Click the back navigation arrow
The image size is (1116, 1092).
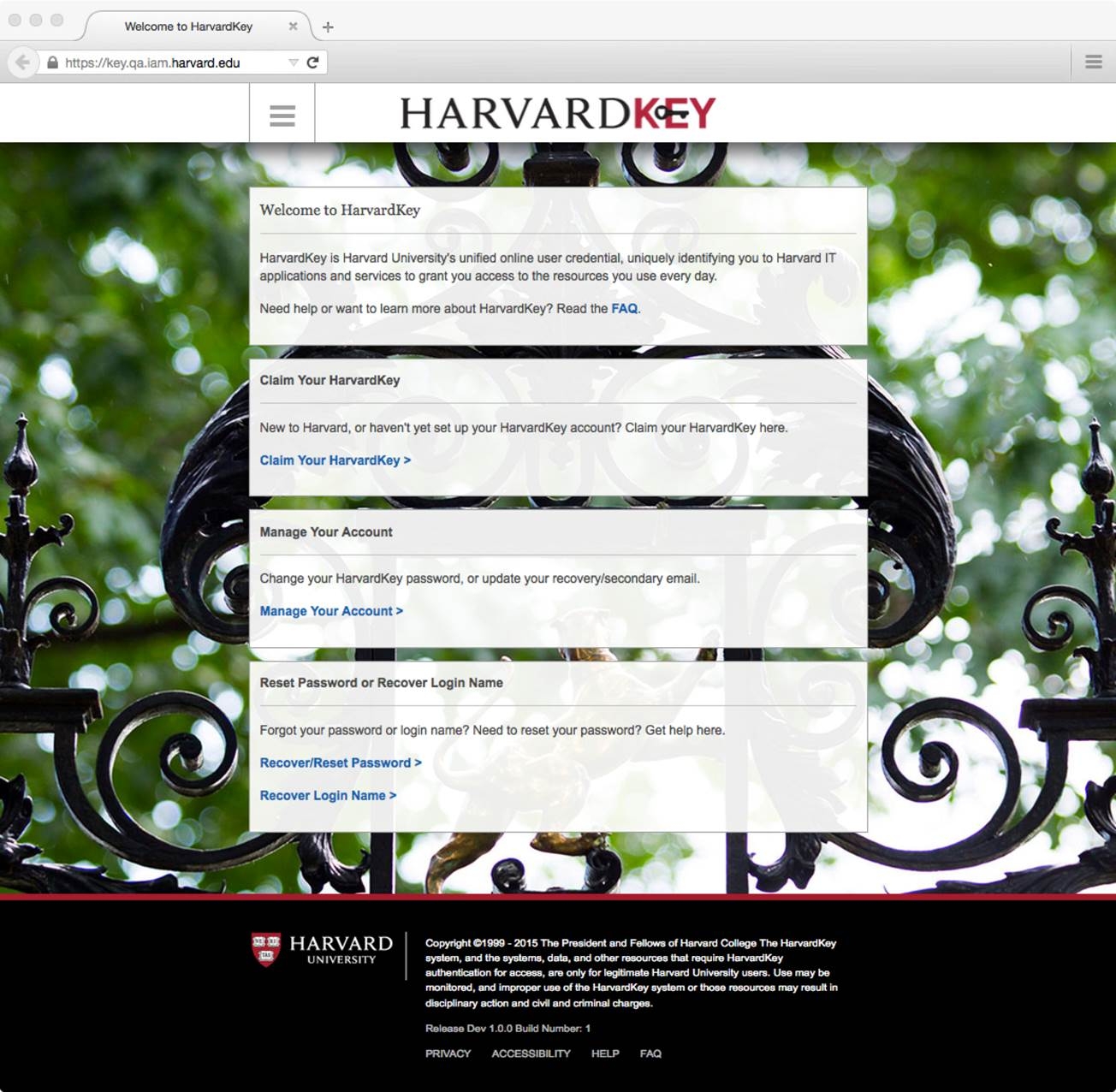[x=22, y=62]
